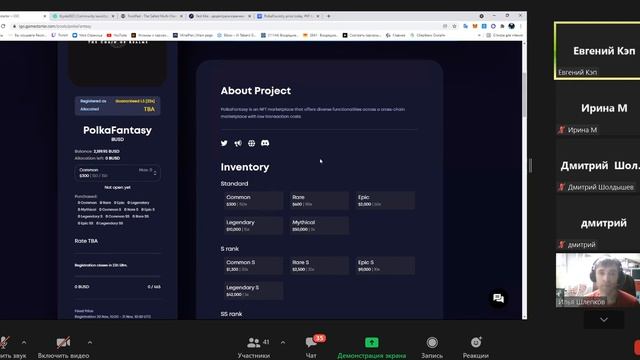The height and width of the screenshot is (360, 640).
Task: Click the Rate TBA text
Action: (x=86, y=241)
